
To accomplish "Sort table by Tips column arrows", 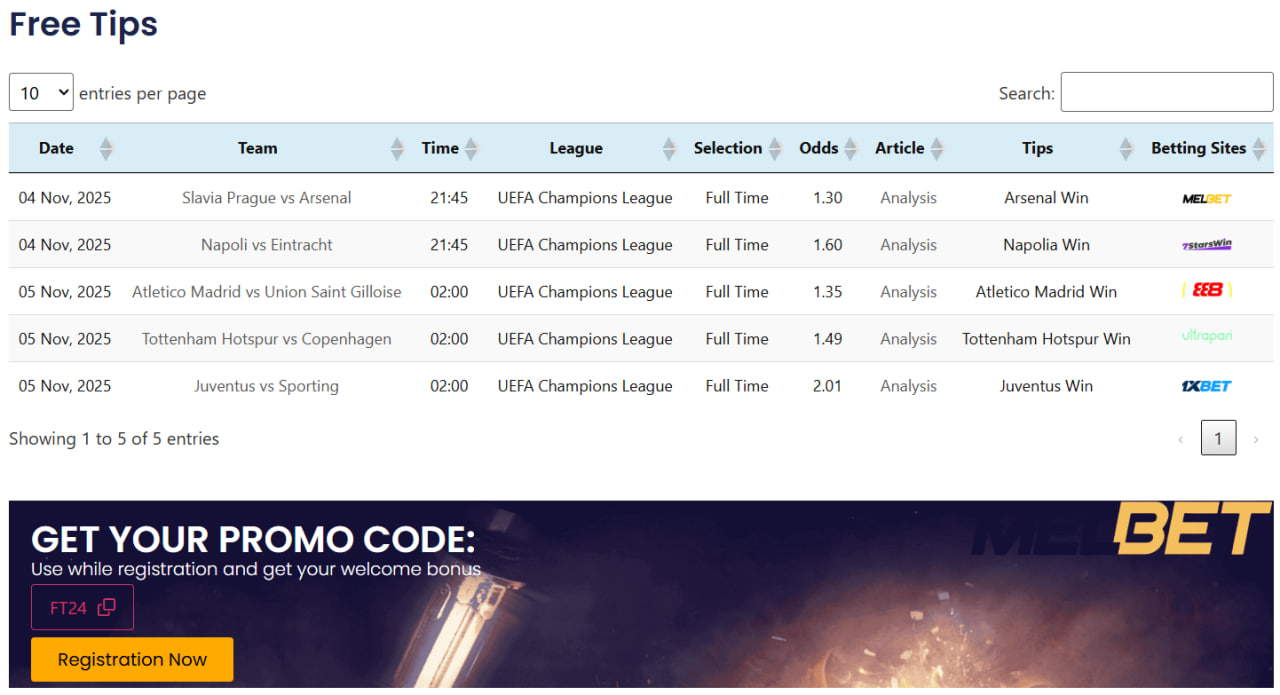I will [1126, 149].
